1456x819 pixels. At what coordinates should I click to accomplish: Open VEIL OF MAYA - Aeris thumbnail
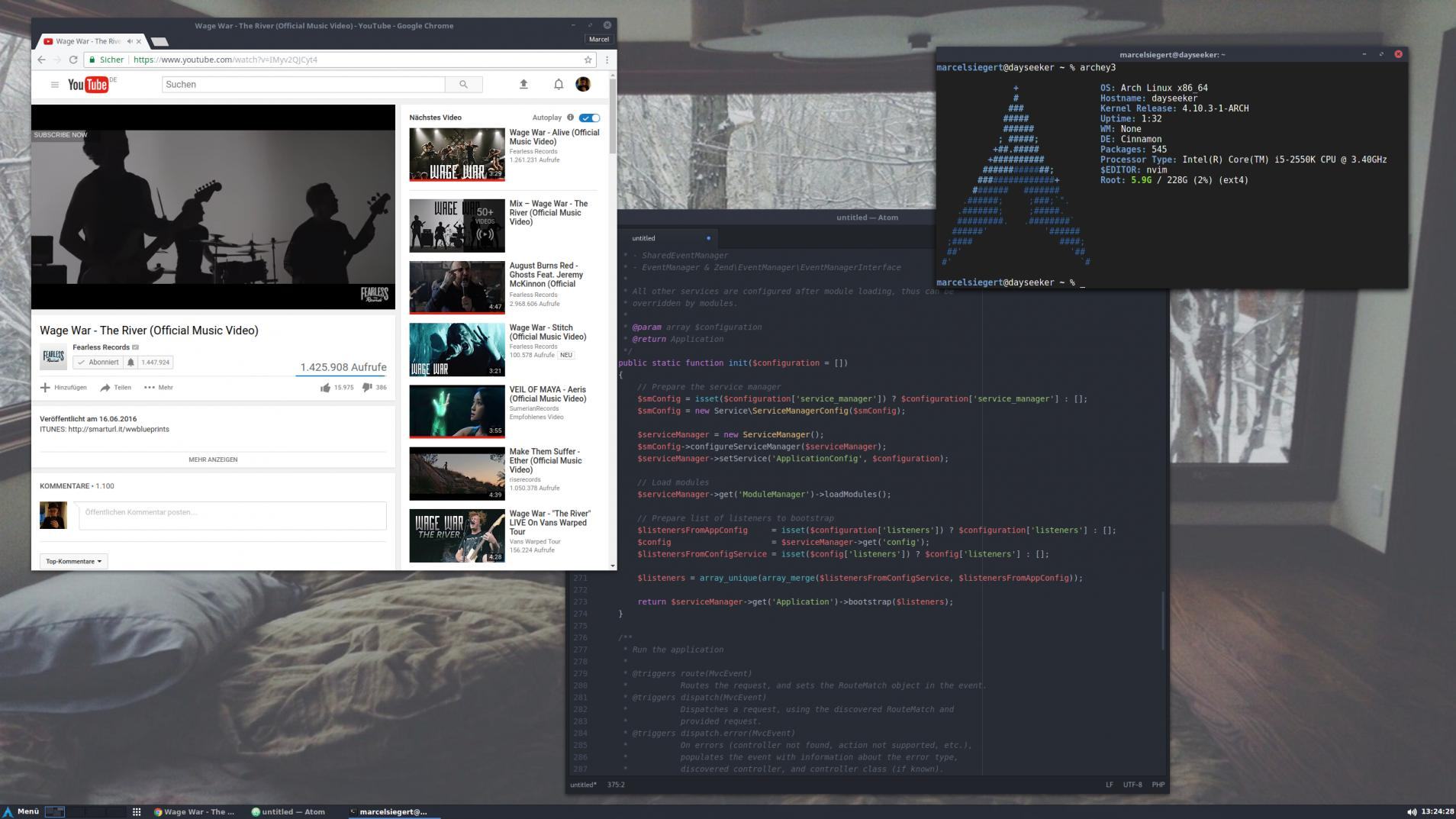coord(457,411)
